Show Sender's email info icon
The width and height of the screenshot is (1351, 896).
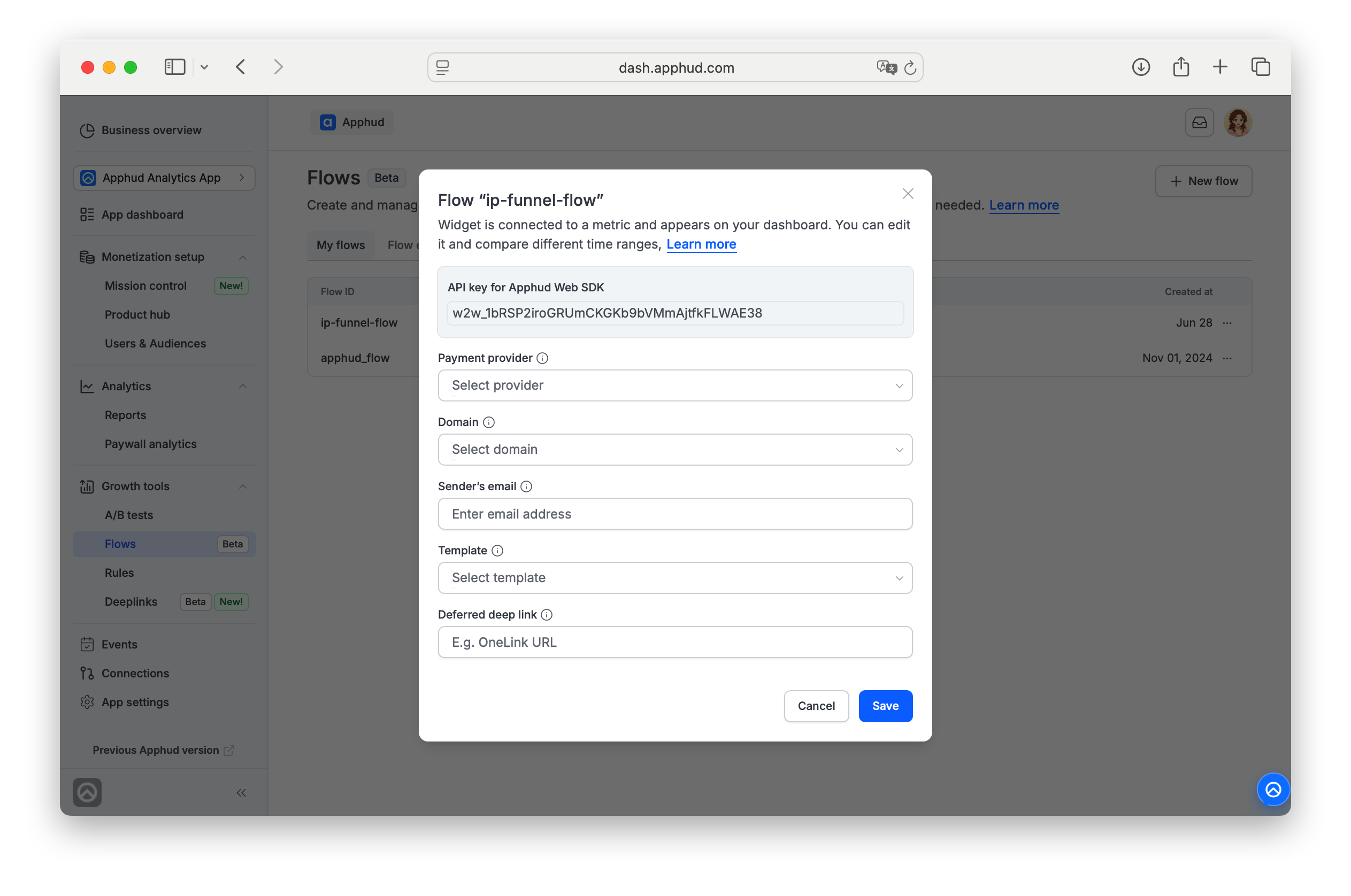pos(527,486)
